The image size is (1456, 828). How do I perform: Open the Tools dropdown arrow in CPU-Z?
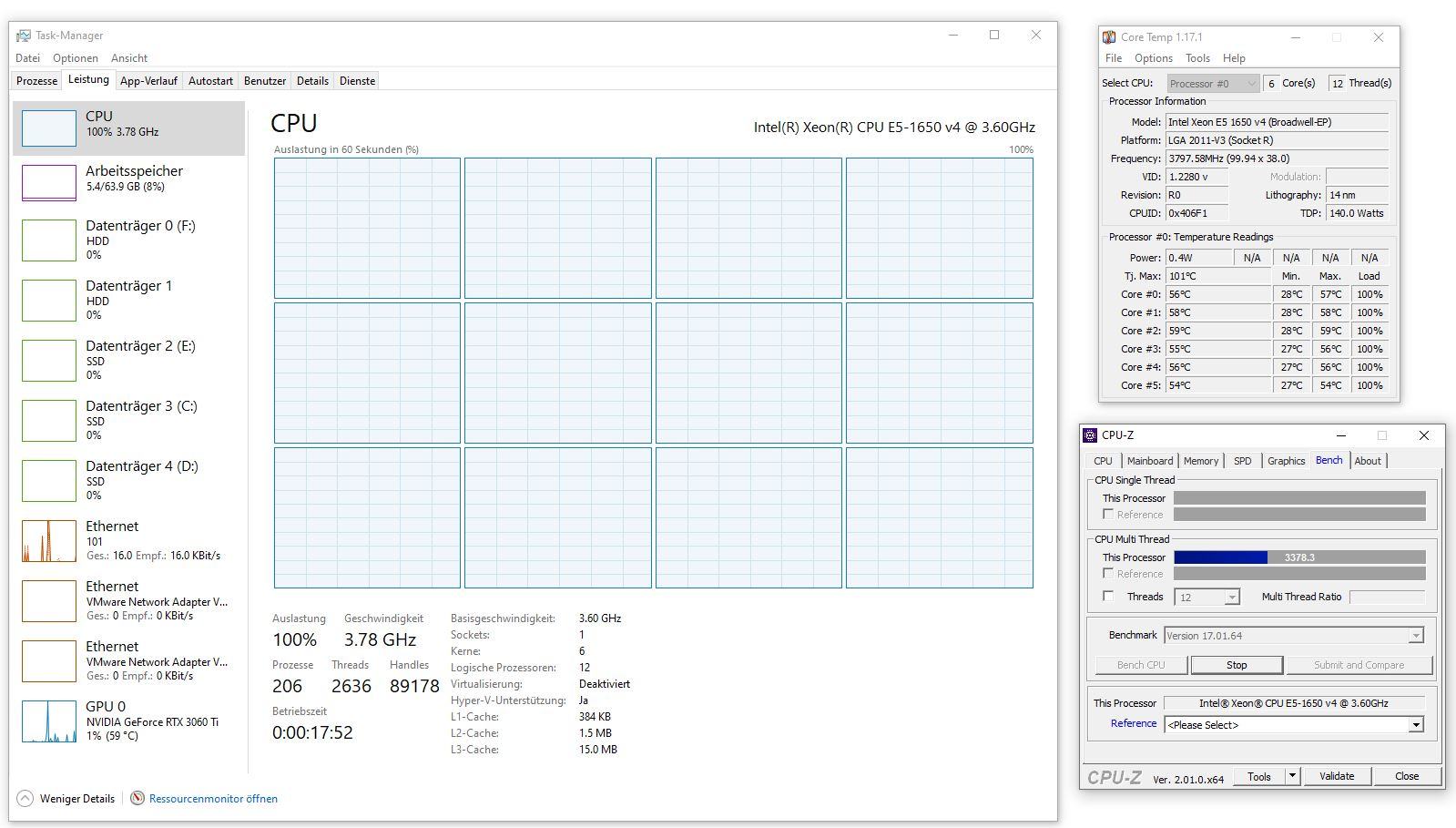coord(1291,777)
